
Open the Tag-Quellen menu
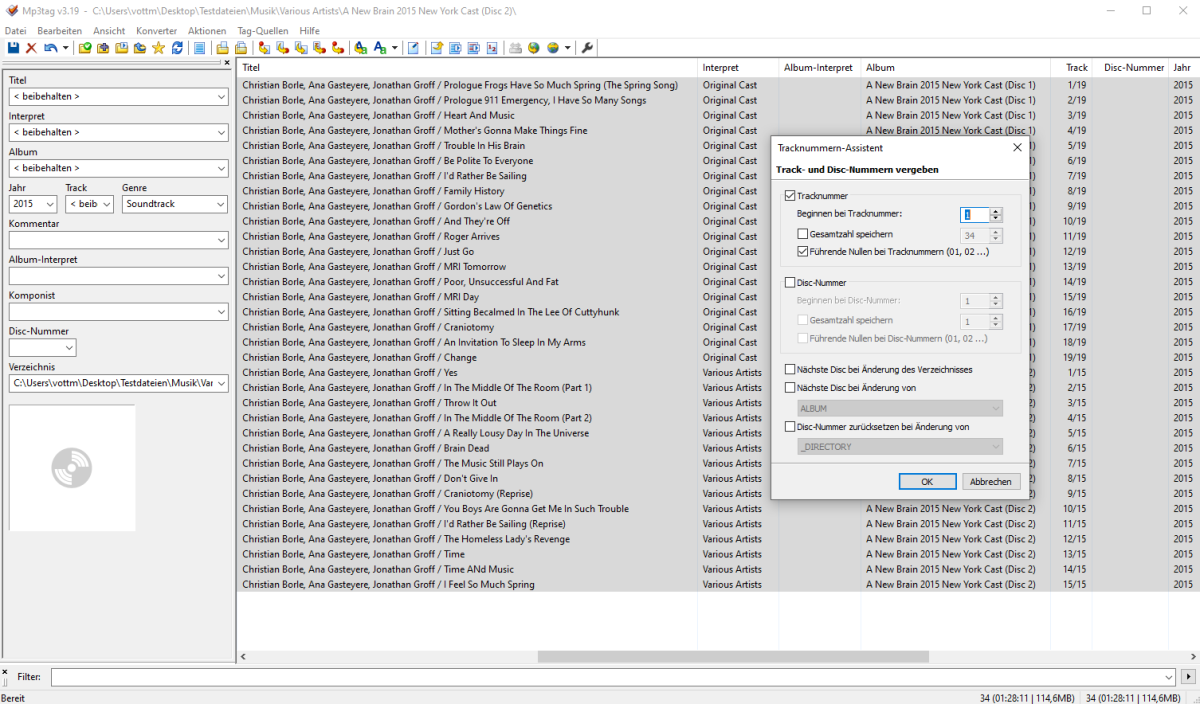click(x=263, y=31)
